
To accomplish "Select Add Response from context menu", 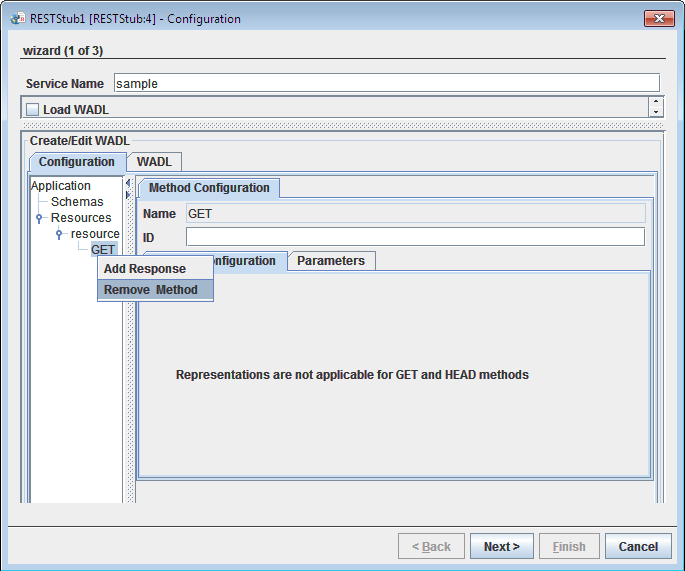I will pyautogui.click(x=145, y=269).
